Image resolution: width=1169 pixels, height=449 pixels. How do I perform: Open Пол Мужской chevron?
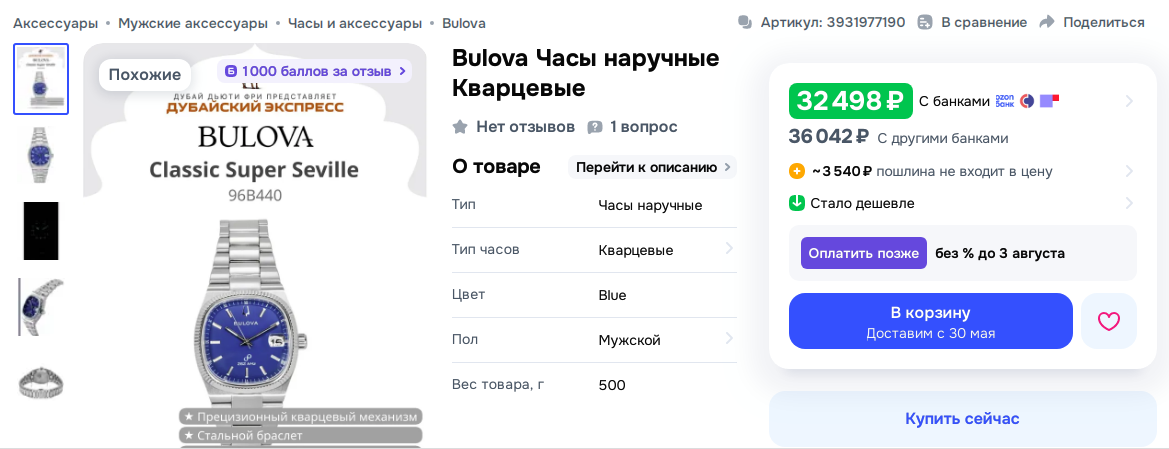pyautogui.click(x=728, y=339)
